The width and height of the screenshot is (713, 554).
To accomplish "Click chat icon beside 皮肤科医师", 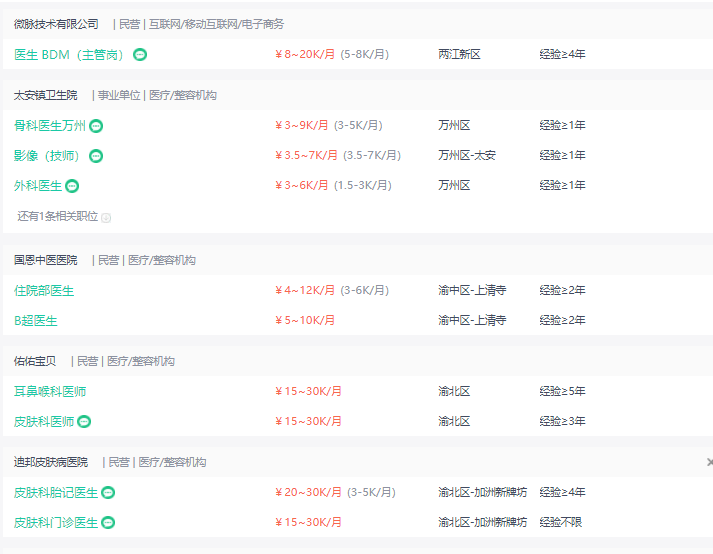I will point(84,422).
